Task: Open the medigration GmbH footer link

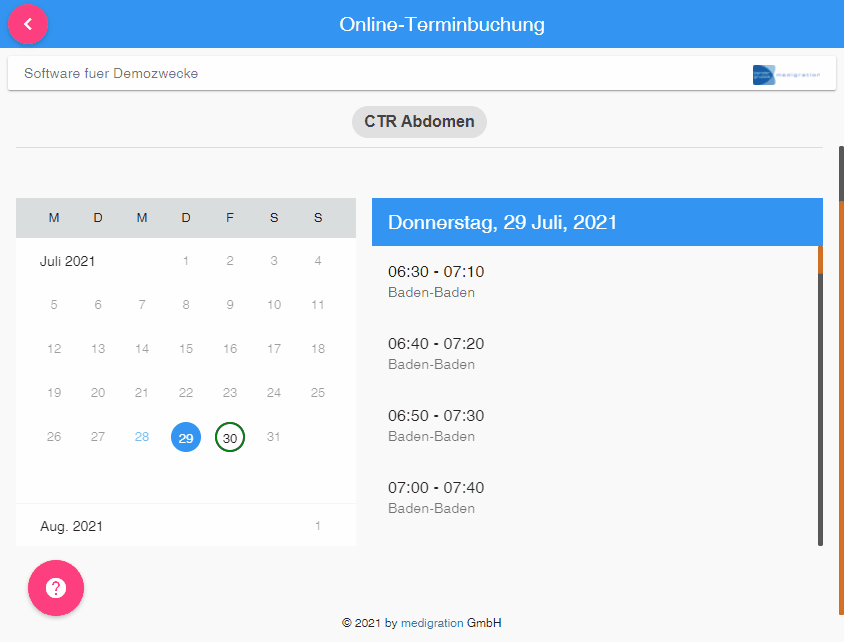Action: (x=430, y=622)
